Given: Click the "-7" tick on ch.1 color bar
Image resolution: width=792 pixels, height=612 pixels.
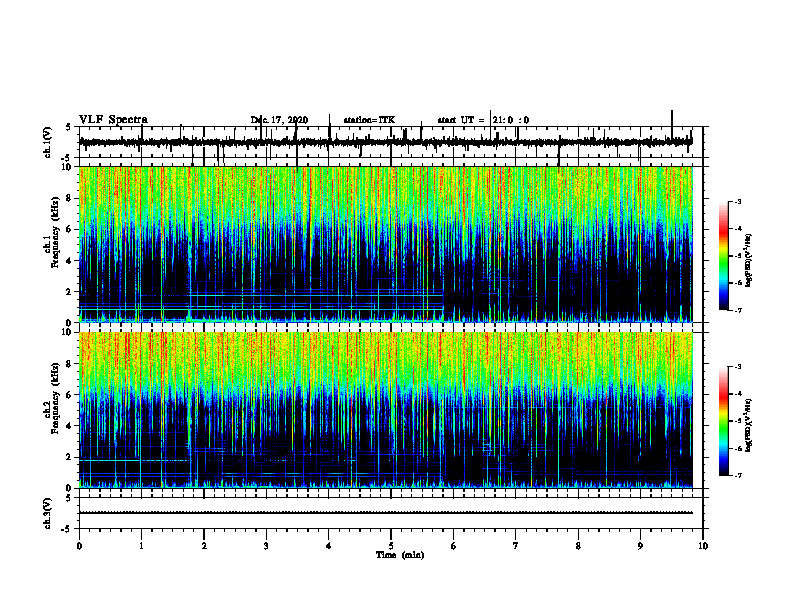Looking at the screenshot, I should pos(738,310).
